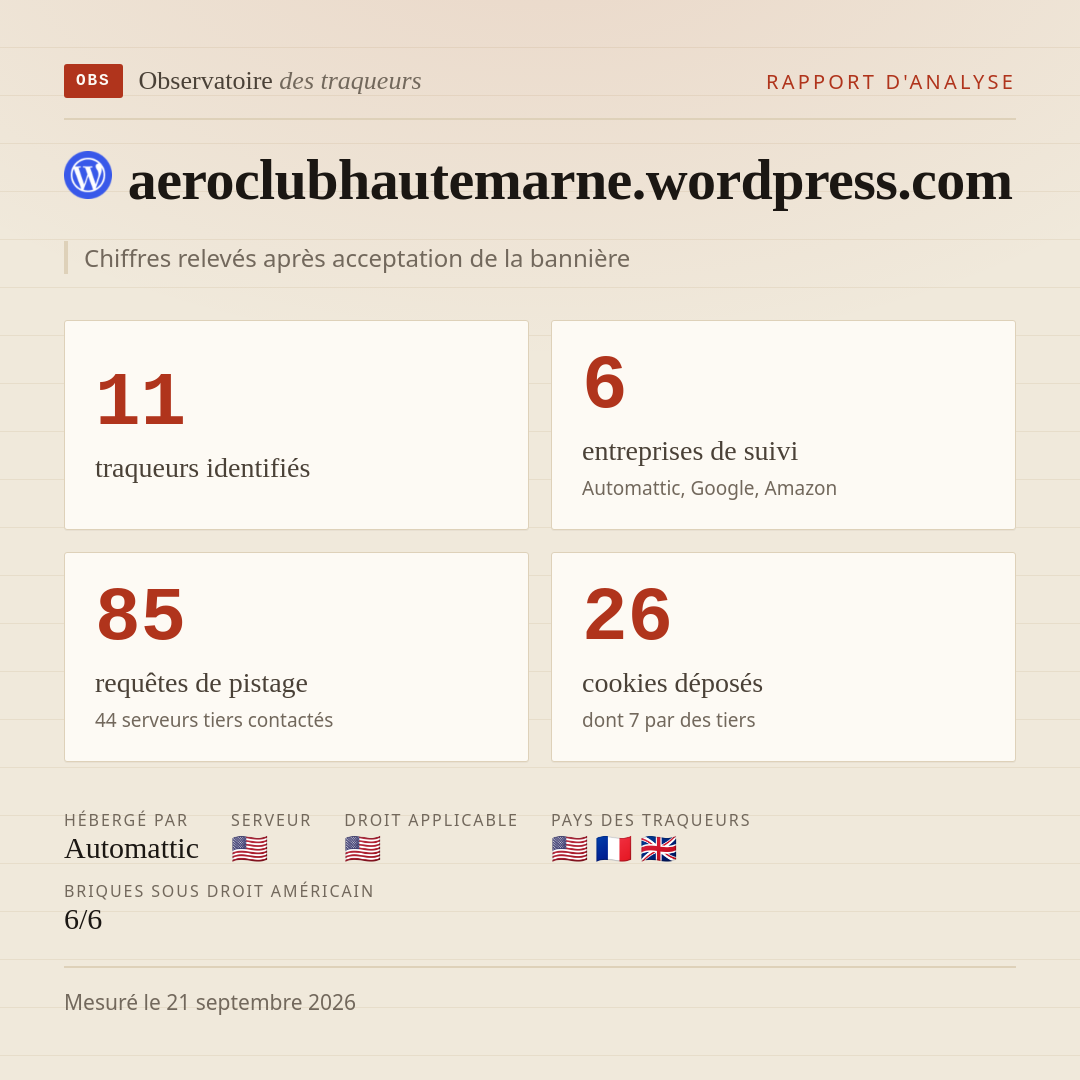Click the requêtes de pistage label

click(201, 683)
